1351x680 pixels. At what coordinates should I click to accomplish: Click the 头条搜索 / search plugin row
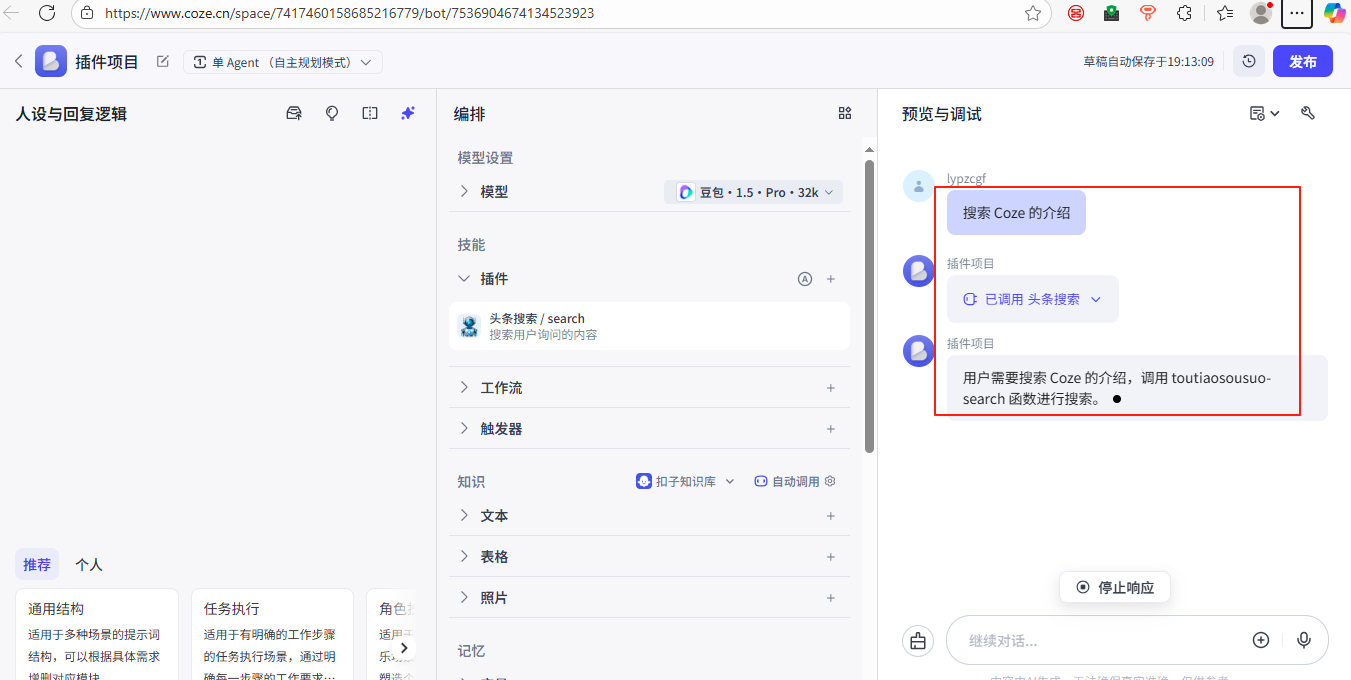pyautogui.click(x=650, y=327)
